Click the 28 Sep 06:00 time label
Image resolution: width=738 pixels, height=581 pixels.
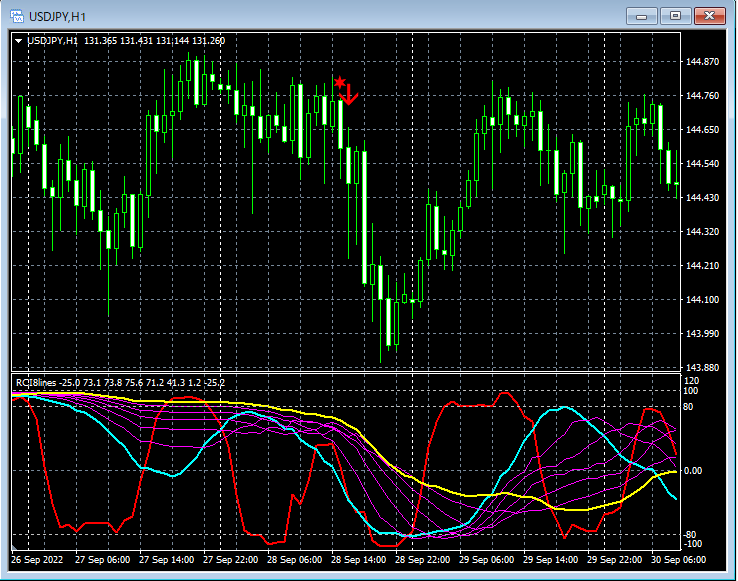coord(295,560)
